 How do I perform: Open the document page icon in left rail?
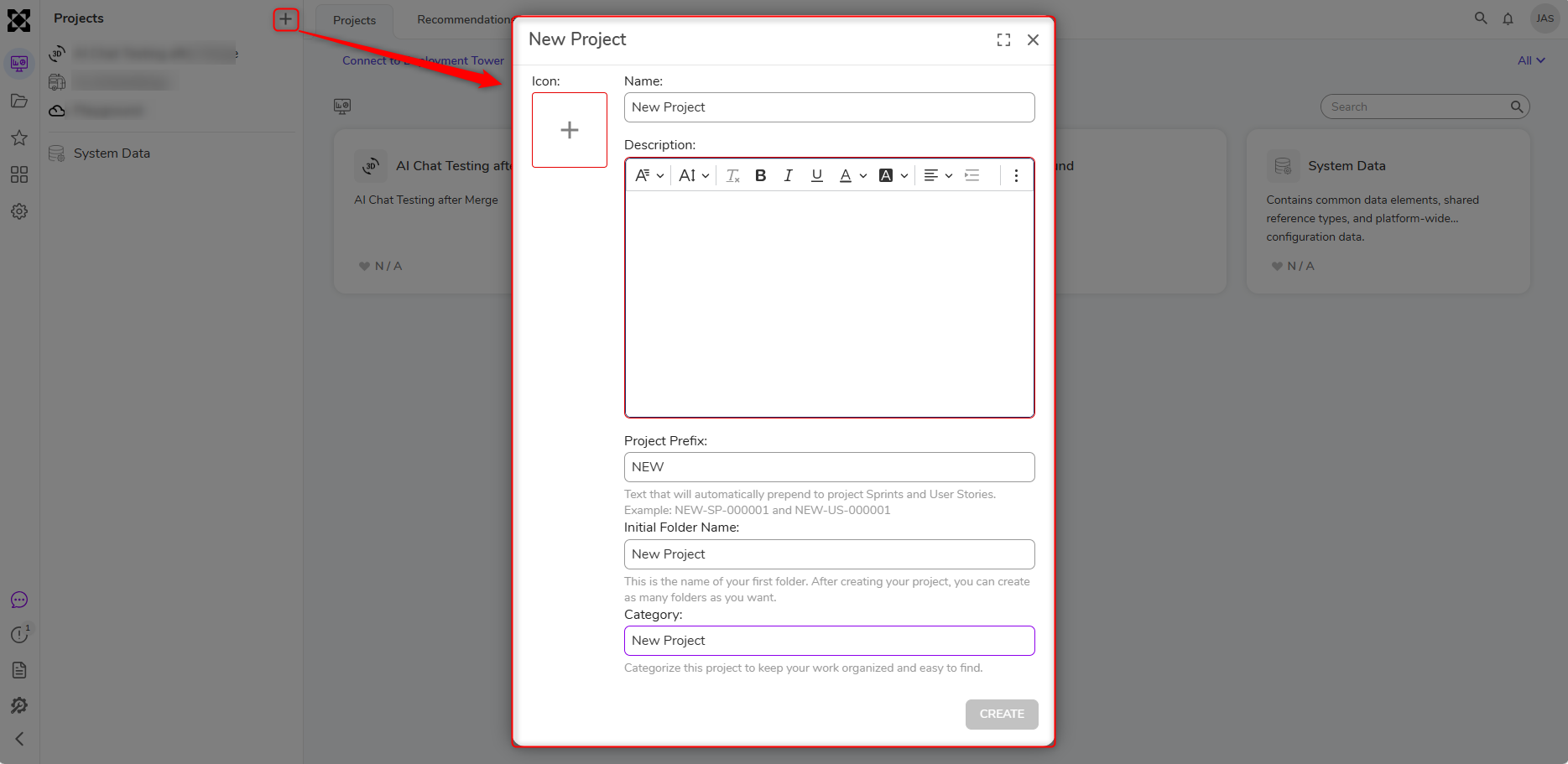click(x=19, y=670)
